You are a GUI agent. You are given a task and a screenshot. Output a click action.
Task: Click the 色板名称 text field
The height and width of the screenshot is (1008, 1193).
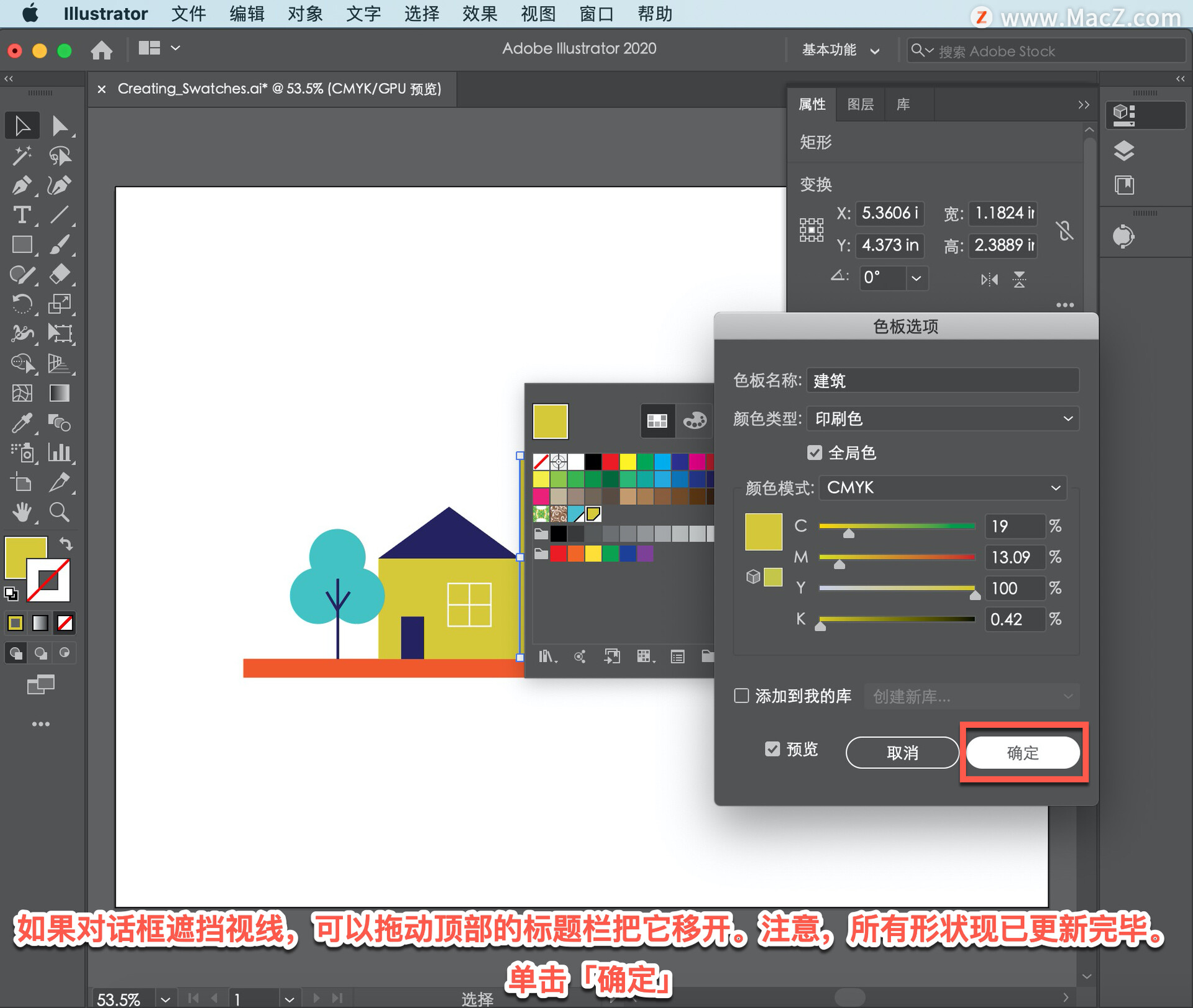[x=942, y=381]
